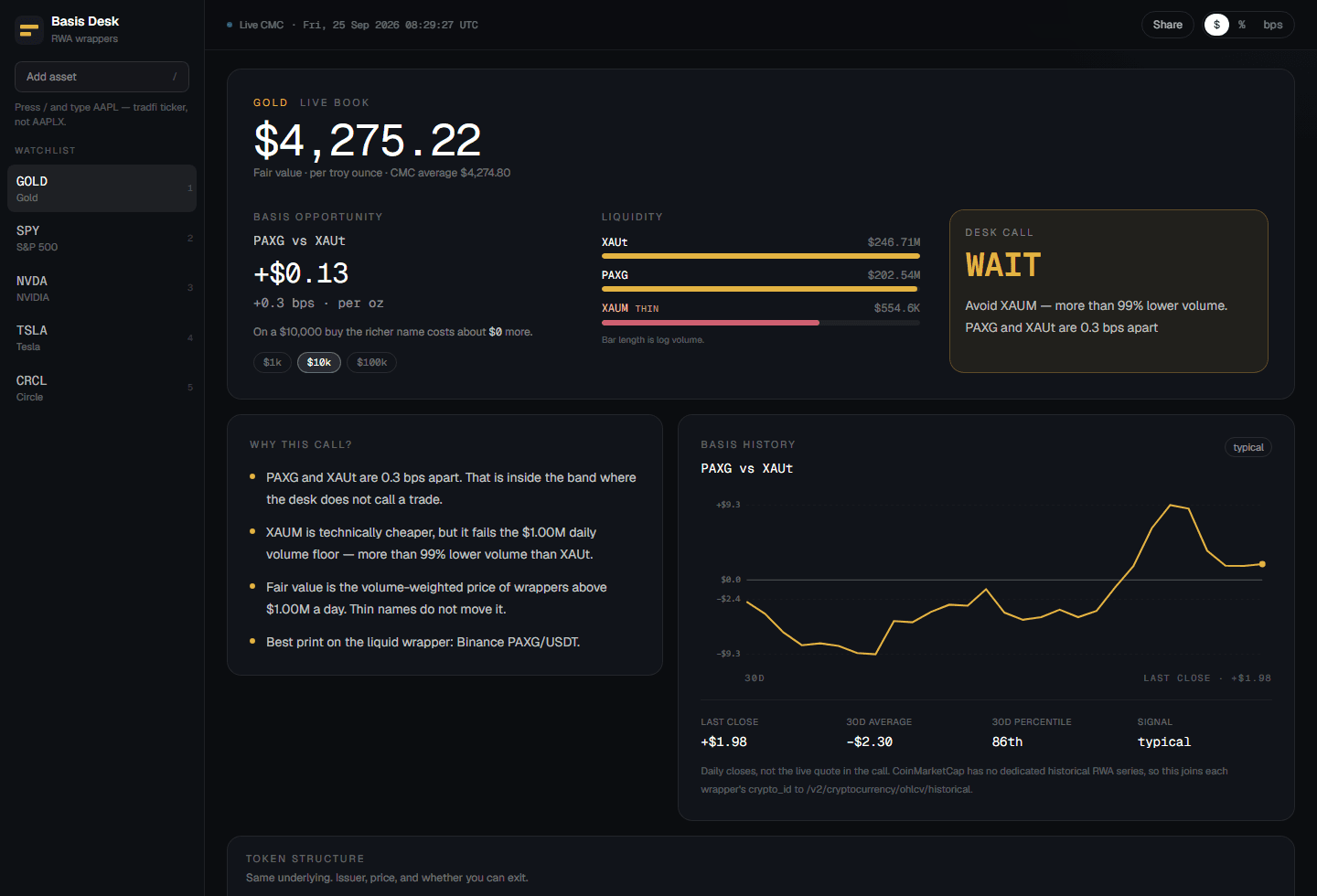The image size is (1317, 896).
Task: Click the $554.6K XAUM volume value
Action: (897, 308)
